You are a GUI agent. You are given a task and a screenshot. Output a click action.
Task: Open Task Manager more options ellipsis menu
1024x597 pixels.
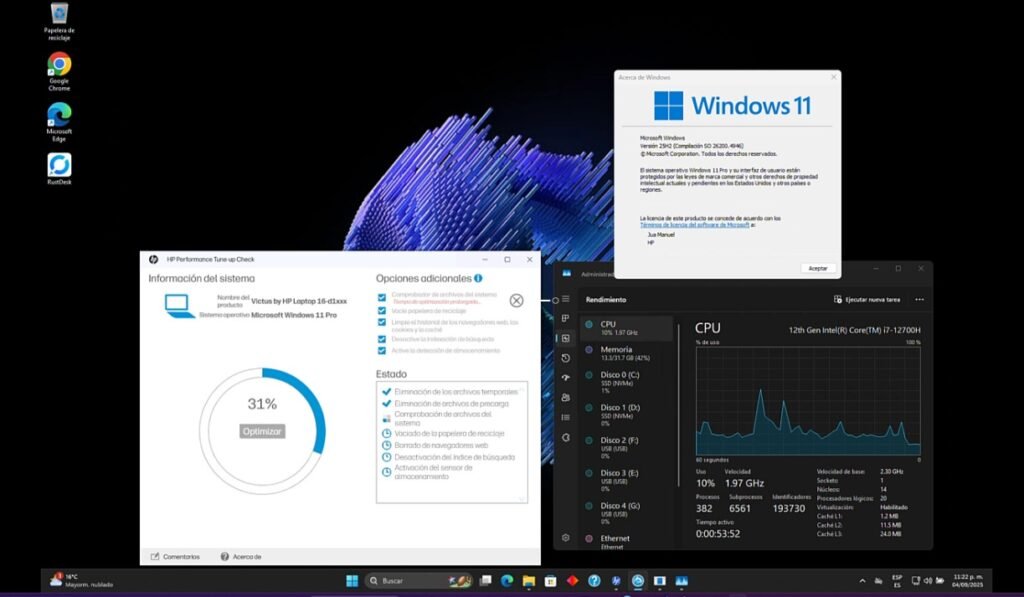919,299
